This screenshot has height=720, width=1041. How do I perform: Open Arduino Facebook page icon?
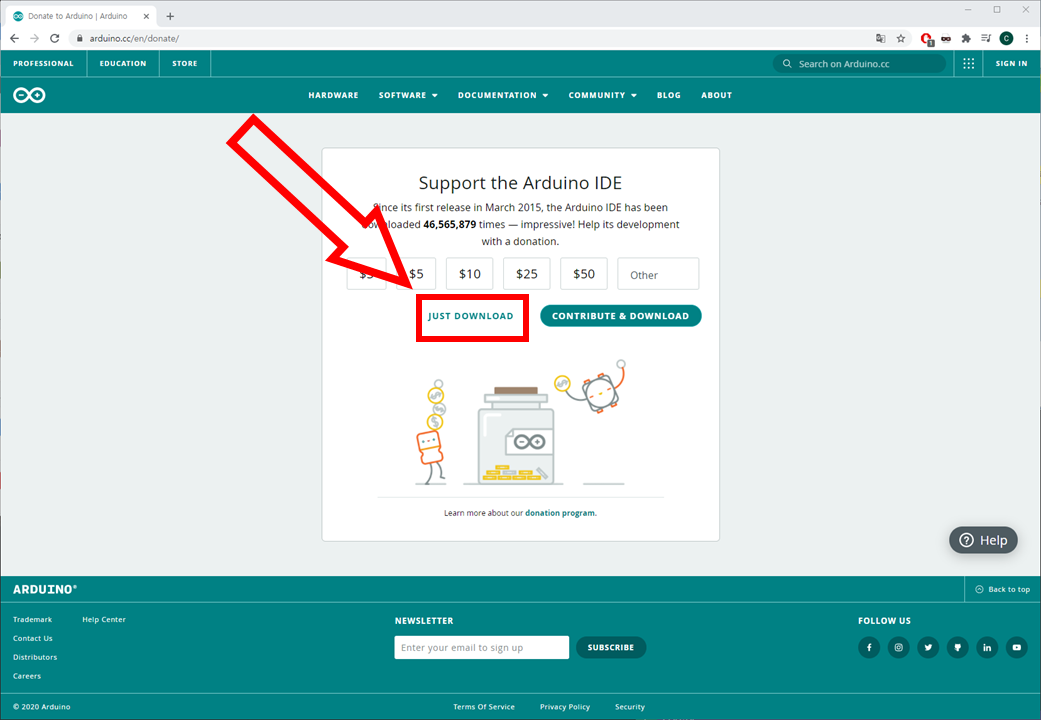(869, 648)
